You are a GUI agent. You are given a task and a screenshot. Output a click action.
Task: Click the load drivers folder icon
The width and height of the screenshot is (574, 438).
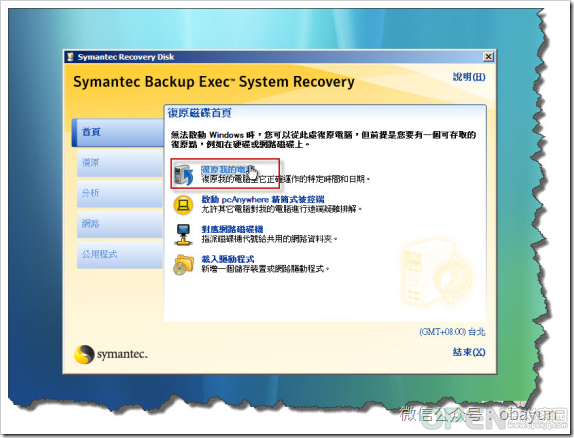tap(183, 264)
